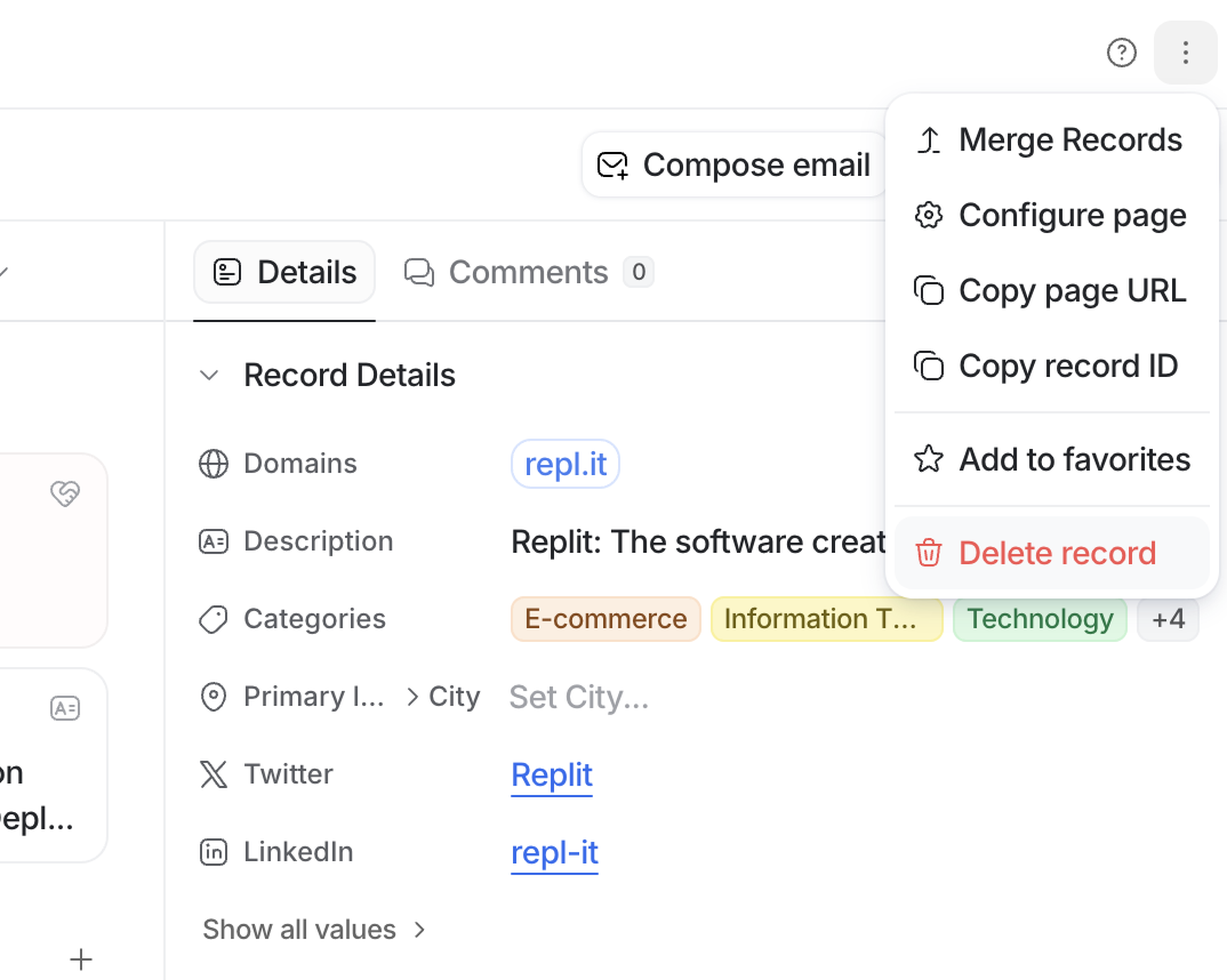The width and height of the screenshot is (1227, 980).
Task: Click the plus icon at bottom left
Action: click(81, 960)
